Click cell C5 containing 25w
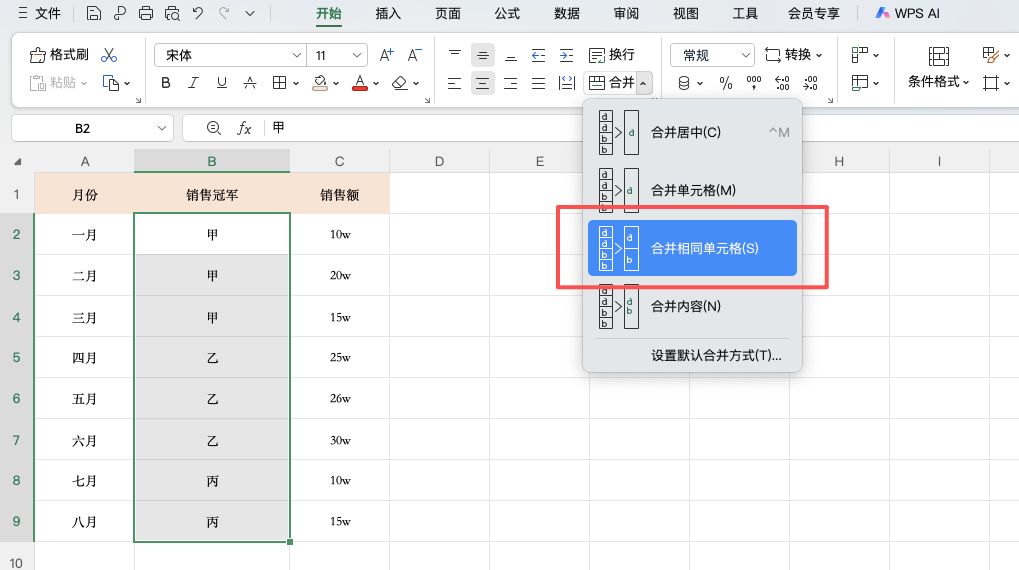1019x570 pixels. [x=340, y=357]
